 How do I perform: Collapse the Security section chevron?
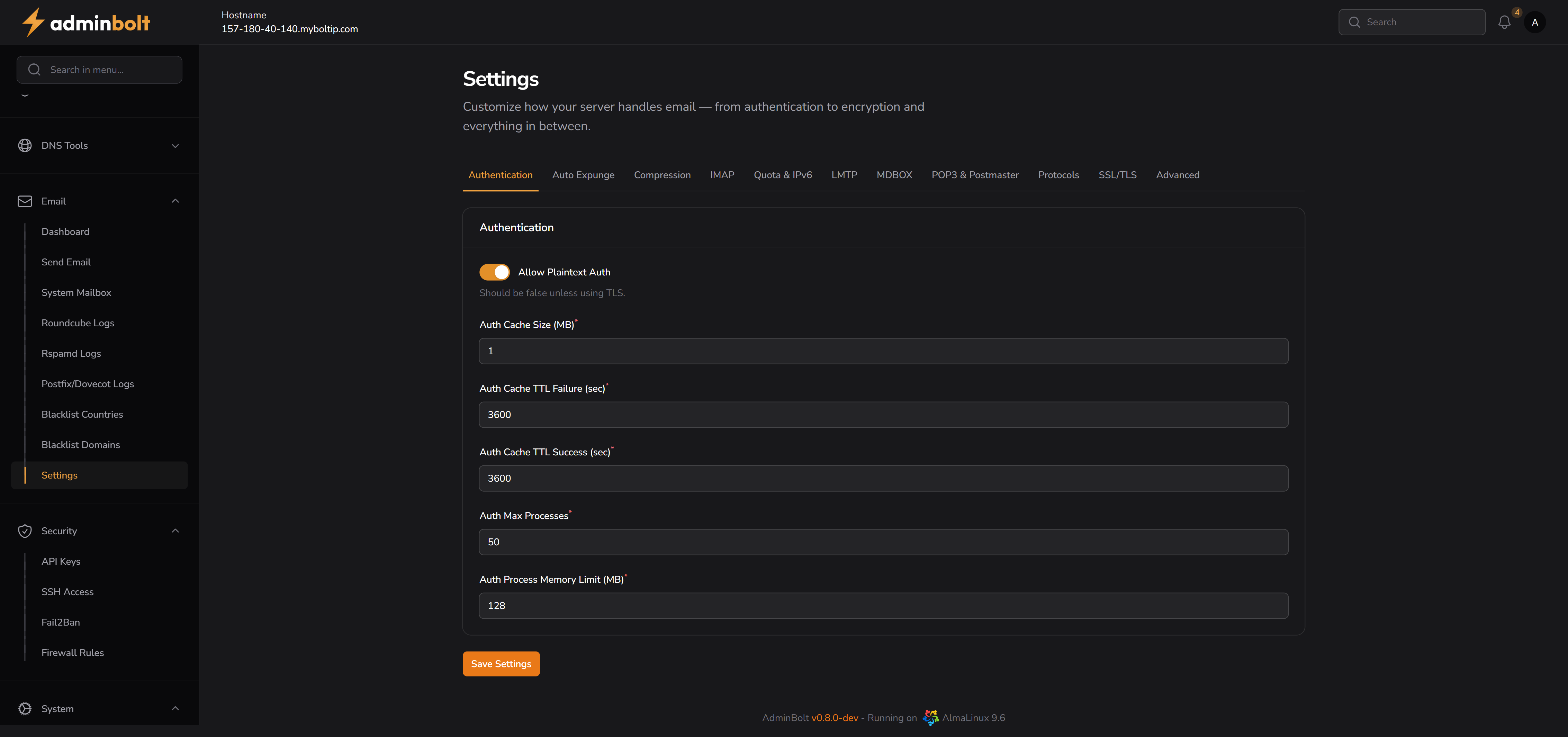(175, 531)
